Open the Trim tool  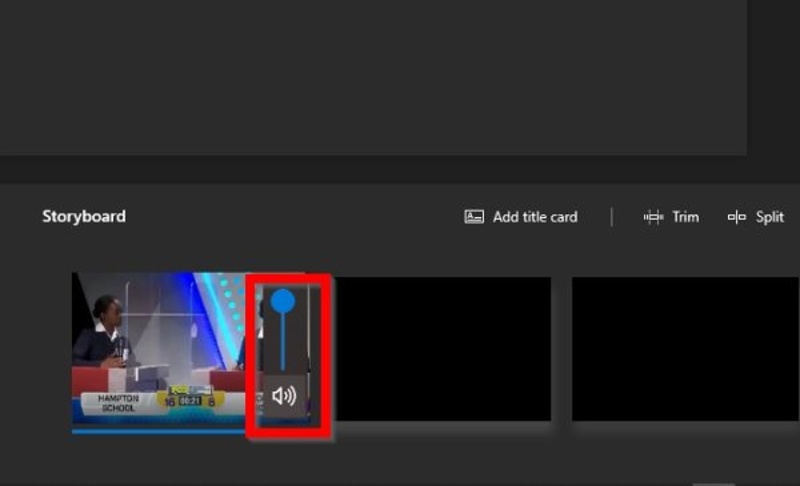coord(671,217)
